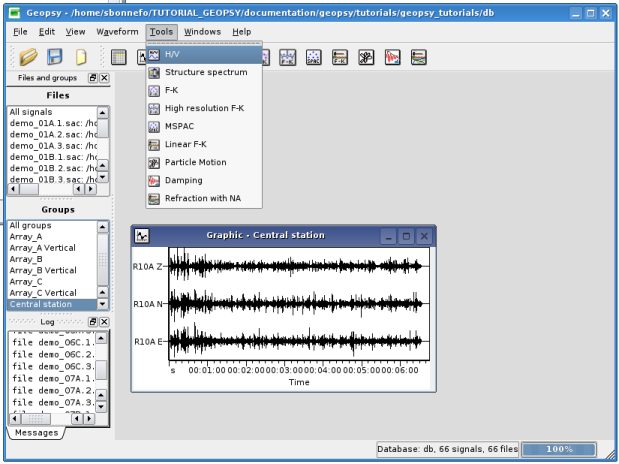Select demo_01A.2.sac in Files list
The image size is (619, 464).
pos(53,135)
